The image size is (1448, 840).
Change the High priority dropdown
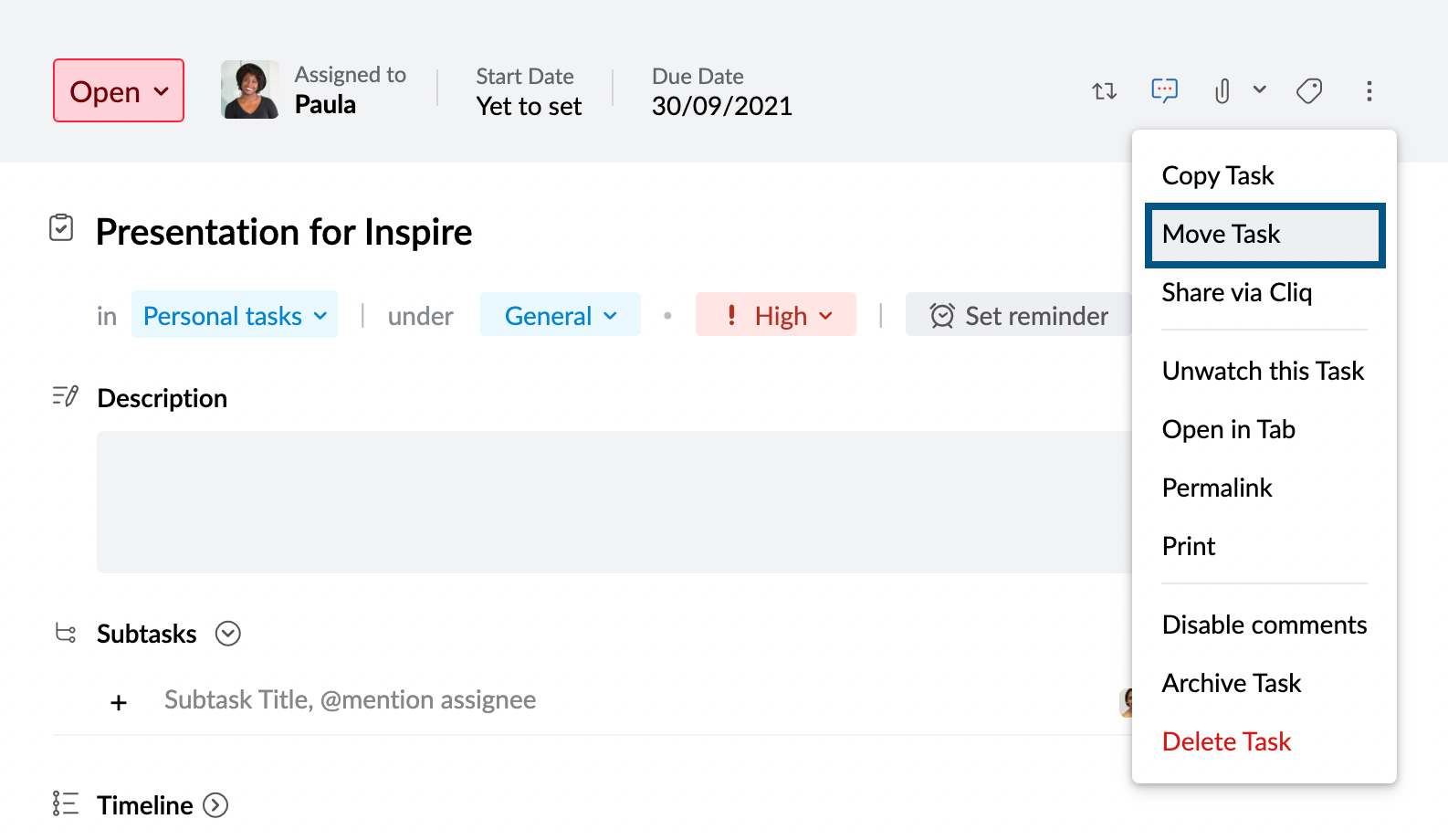point(776,316)
